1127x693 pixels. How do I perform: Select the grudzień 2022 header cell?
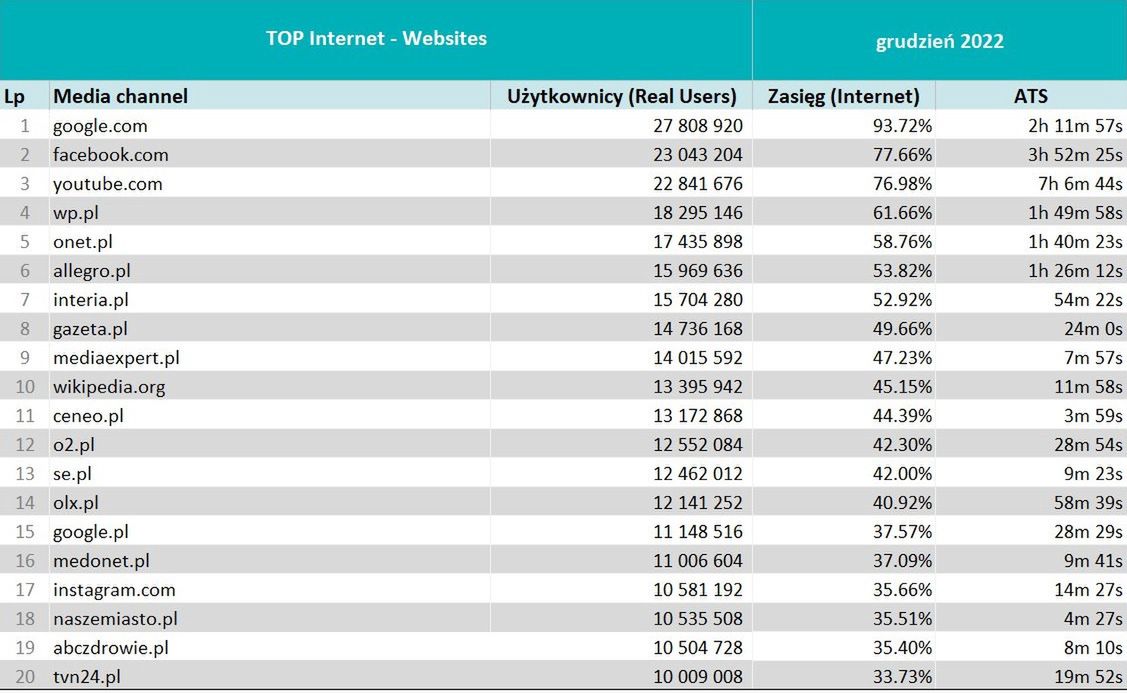coord(939,41)
